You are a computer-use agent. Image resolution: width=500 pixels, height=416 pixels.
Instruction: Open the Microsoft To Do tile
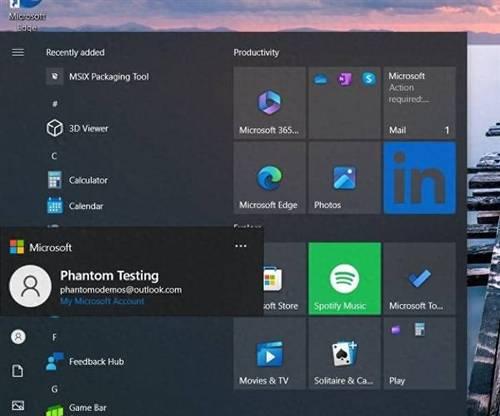[420, 279]
